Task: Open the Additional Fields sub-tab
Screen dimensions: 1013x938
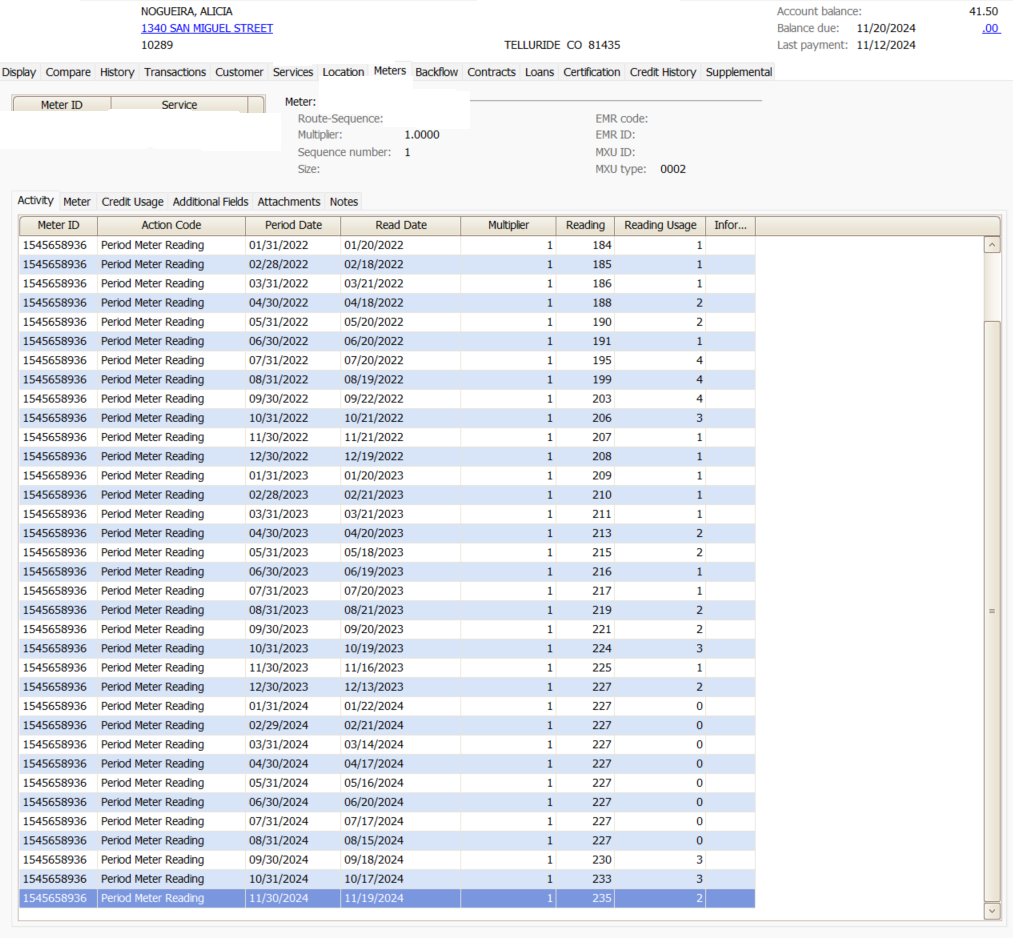Action: tap(211, 202)
